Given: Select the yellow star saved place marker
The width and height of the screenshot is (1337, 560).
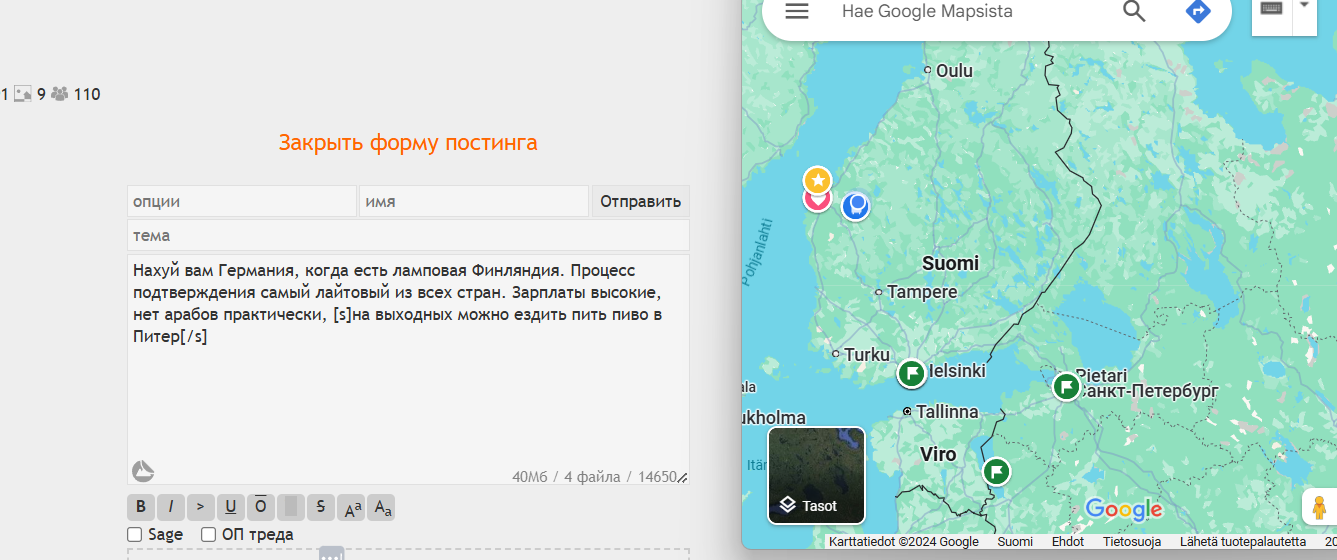Looking at the screenshot, I should coord(818,181).
